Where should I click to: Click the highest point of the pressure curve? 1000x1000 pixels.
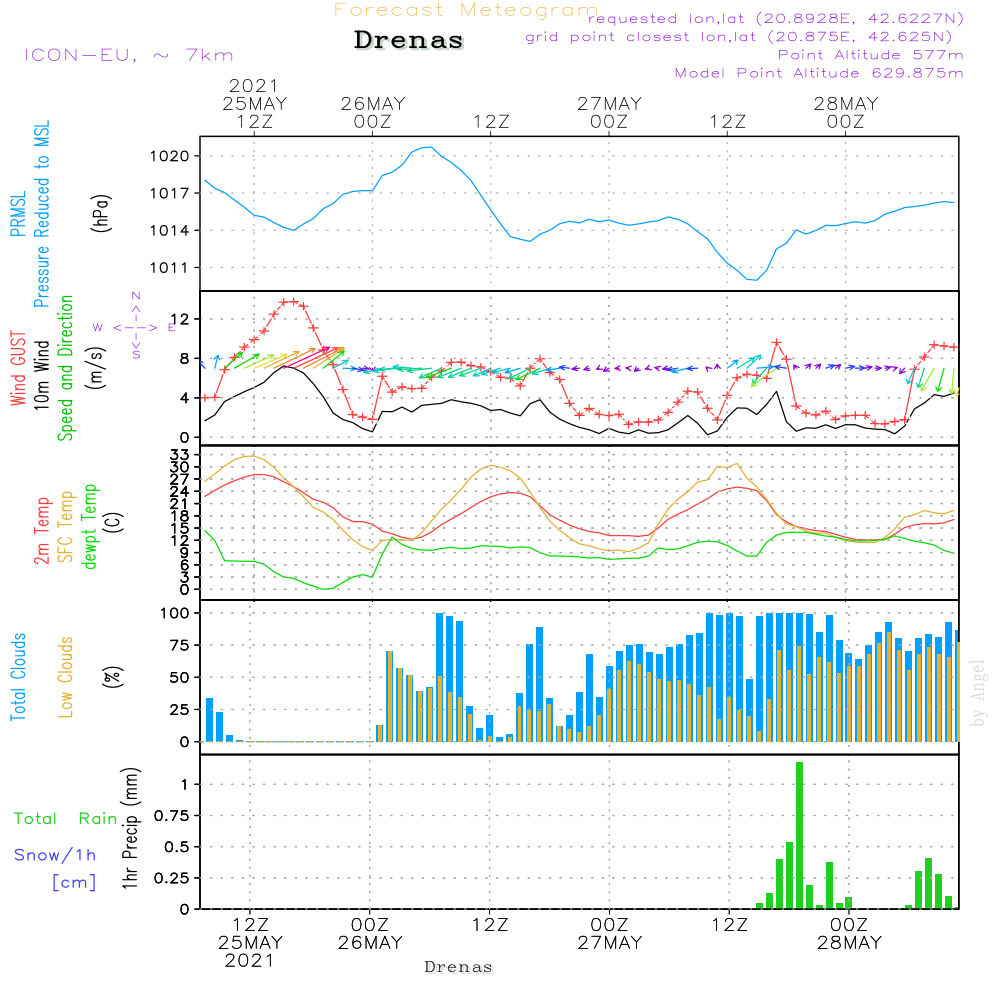click(x=432, y=147)
